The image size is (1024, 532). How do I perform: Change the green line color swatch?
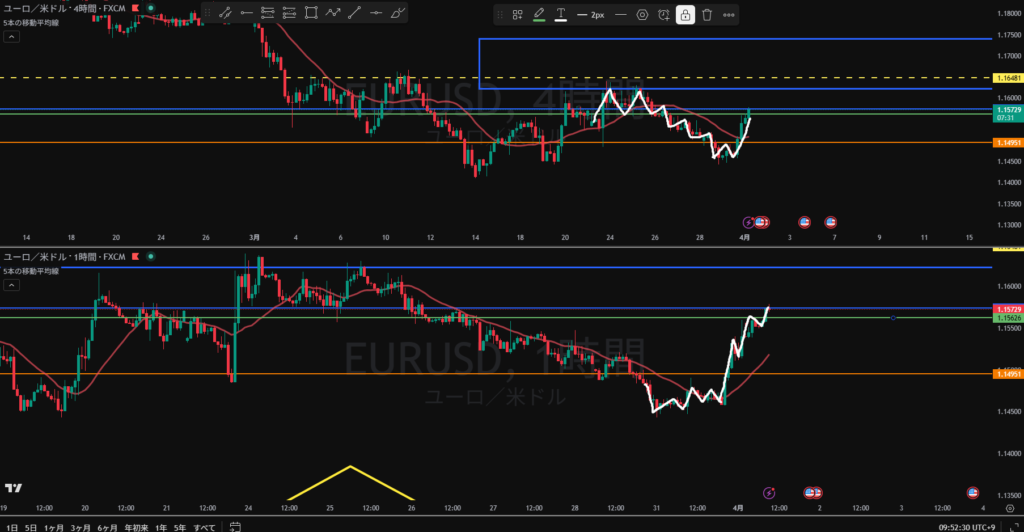coord(538,15)
